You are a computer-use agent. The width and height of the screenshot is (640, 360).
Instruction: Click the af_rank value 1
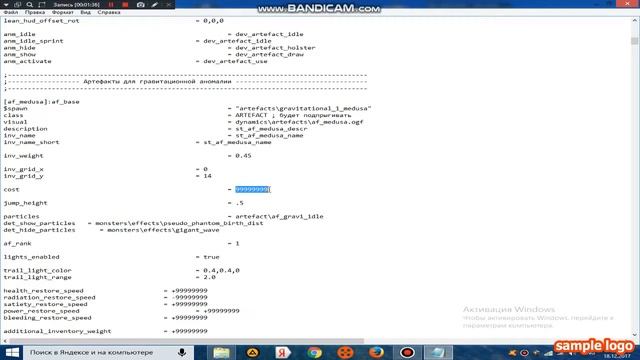[237, 243]
